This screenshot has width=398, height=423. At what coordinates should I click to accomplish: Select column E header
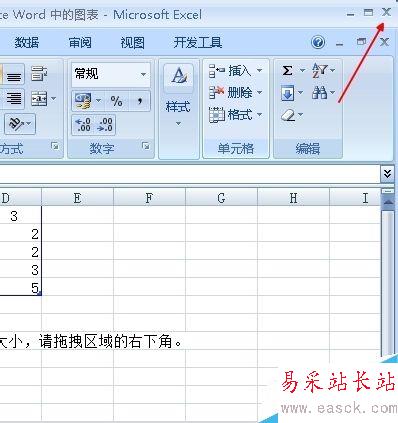coord(77,198)
